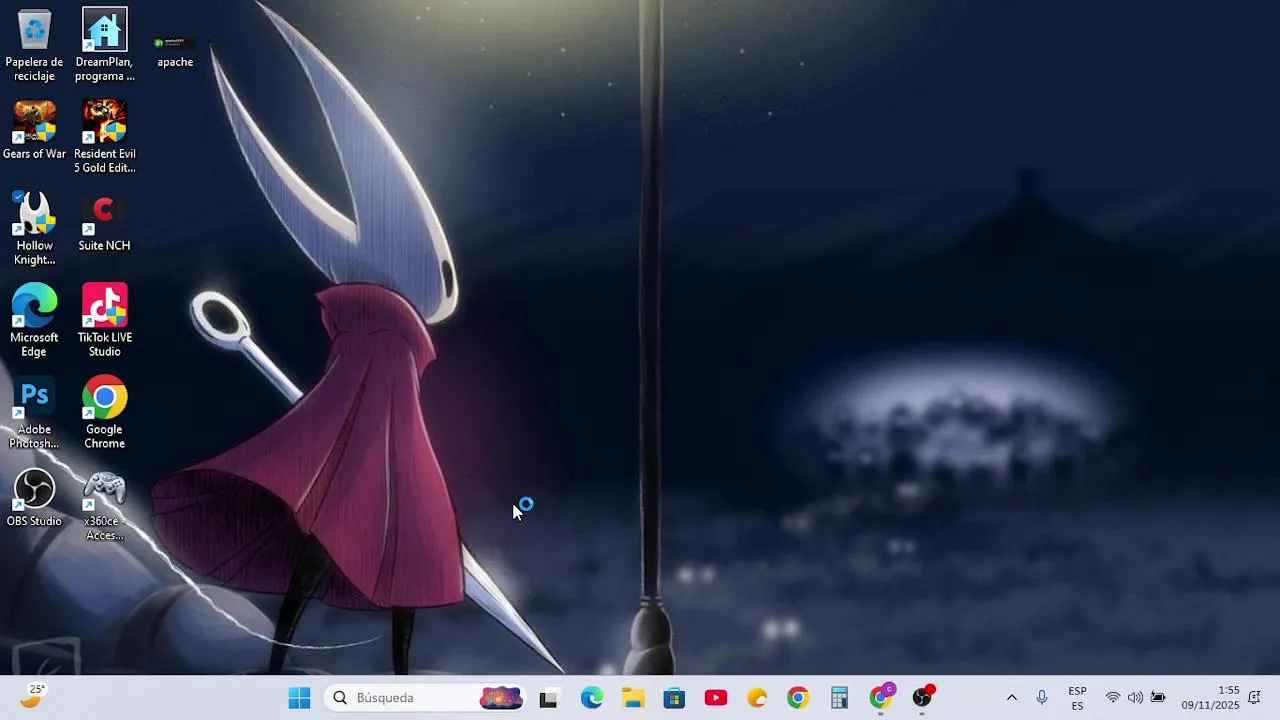Check the battery status icon
Screen dimensions: 1280x720
[x=1158, y=698]
